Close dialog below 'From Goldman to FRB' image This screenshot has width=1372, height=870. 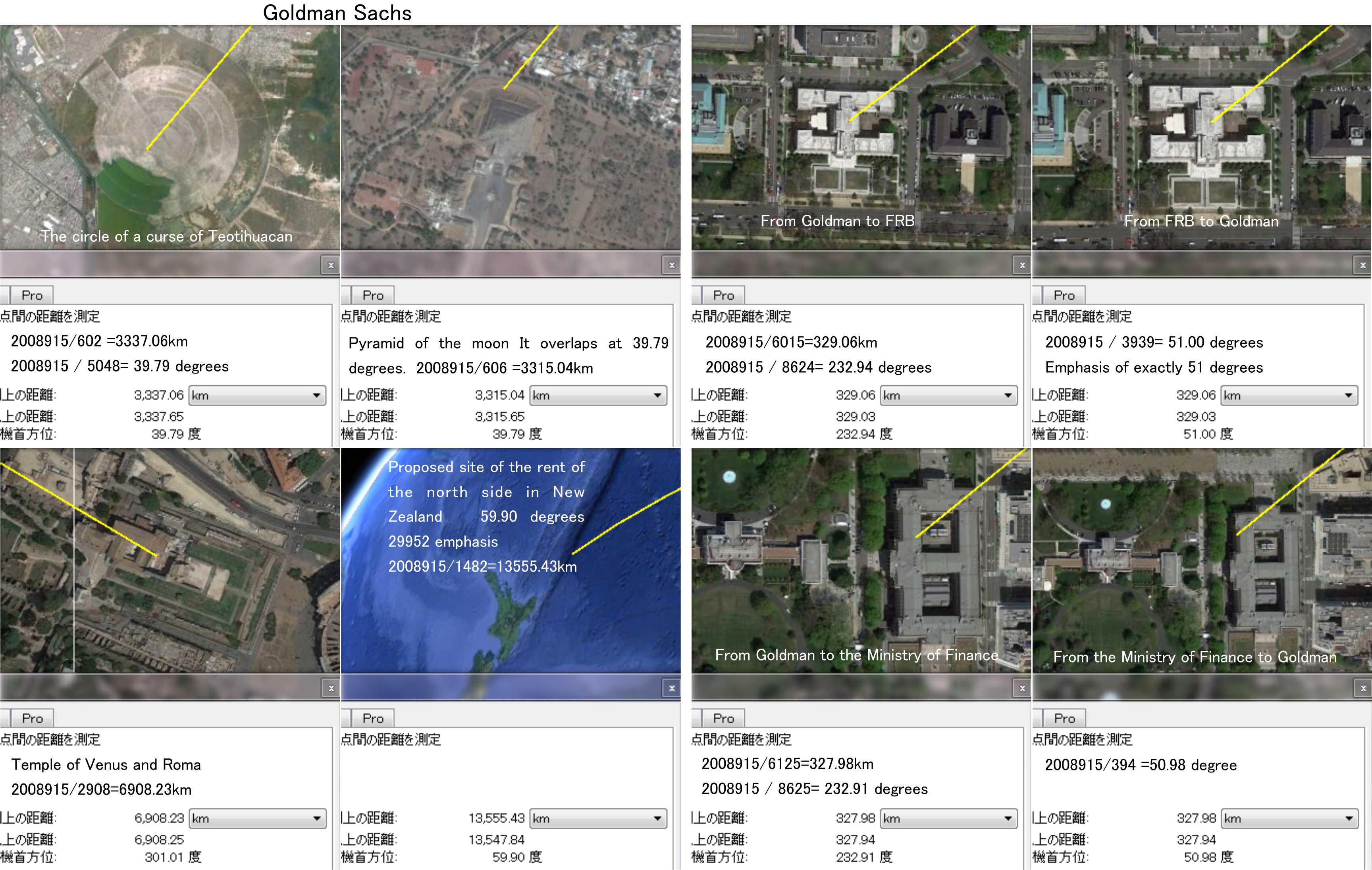tap(1022, 265)
